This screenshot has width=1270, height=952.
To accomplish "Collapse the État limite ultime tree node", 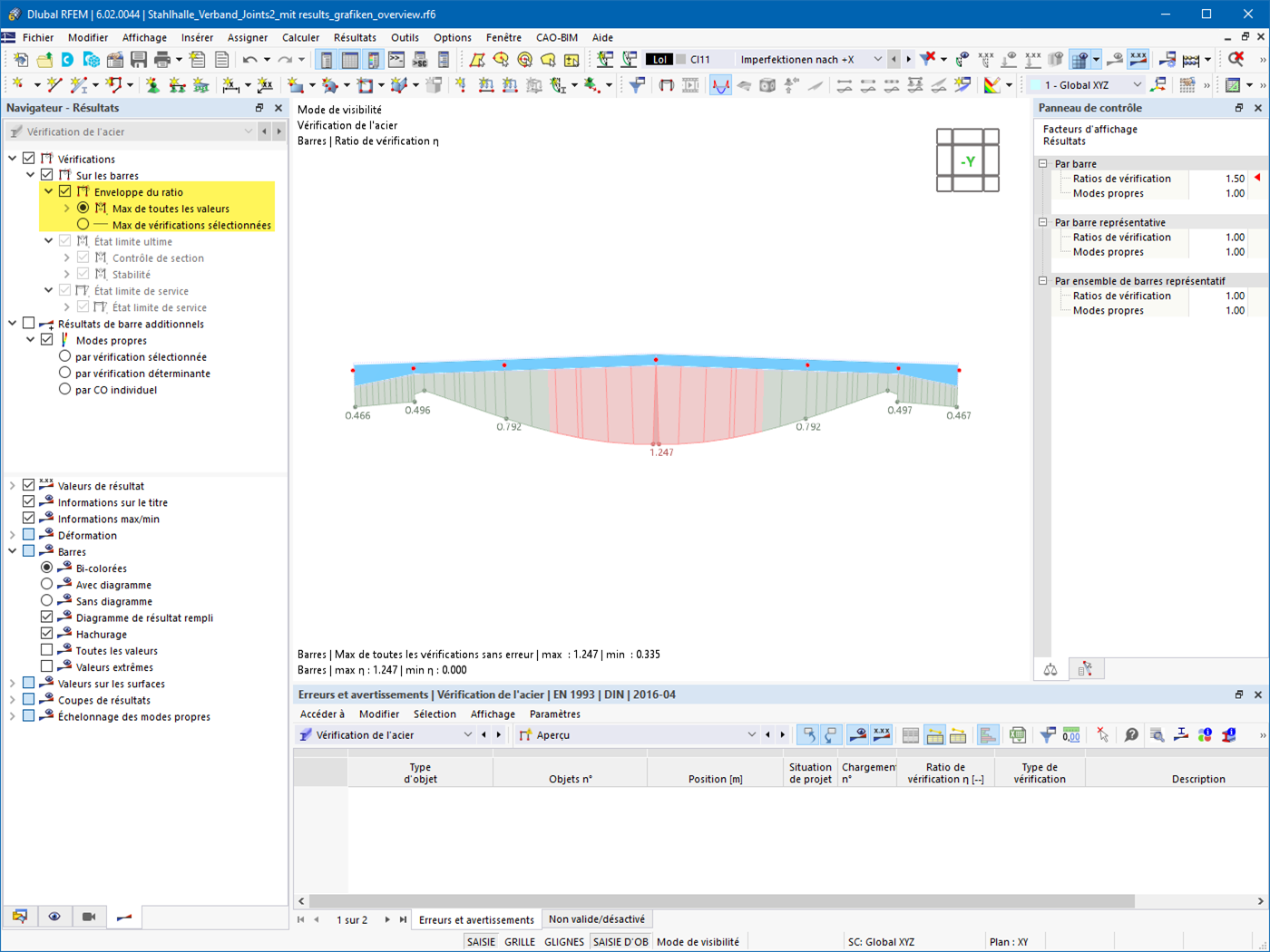I will click(x=49, y=241).
